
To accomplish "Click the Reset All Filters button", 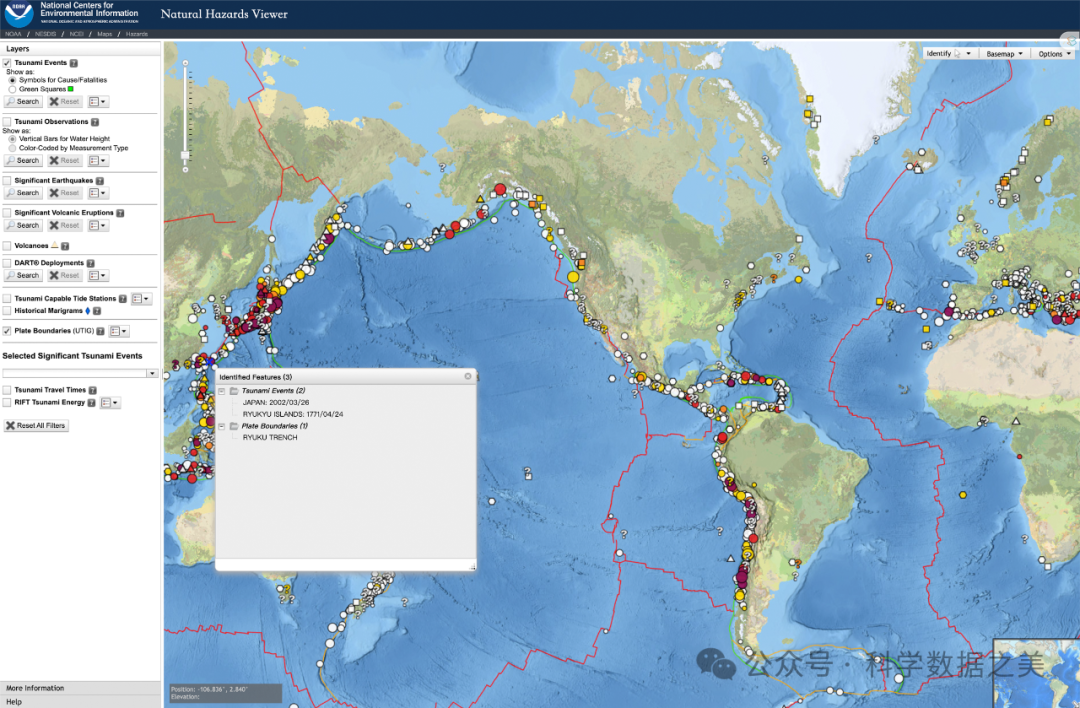I will point(36,425).
